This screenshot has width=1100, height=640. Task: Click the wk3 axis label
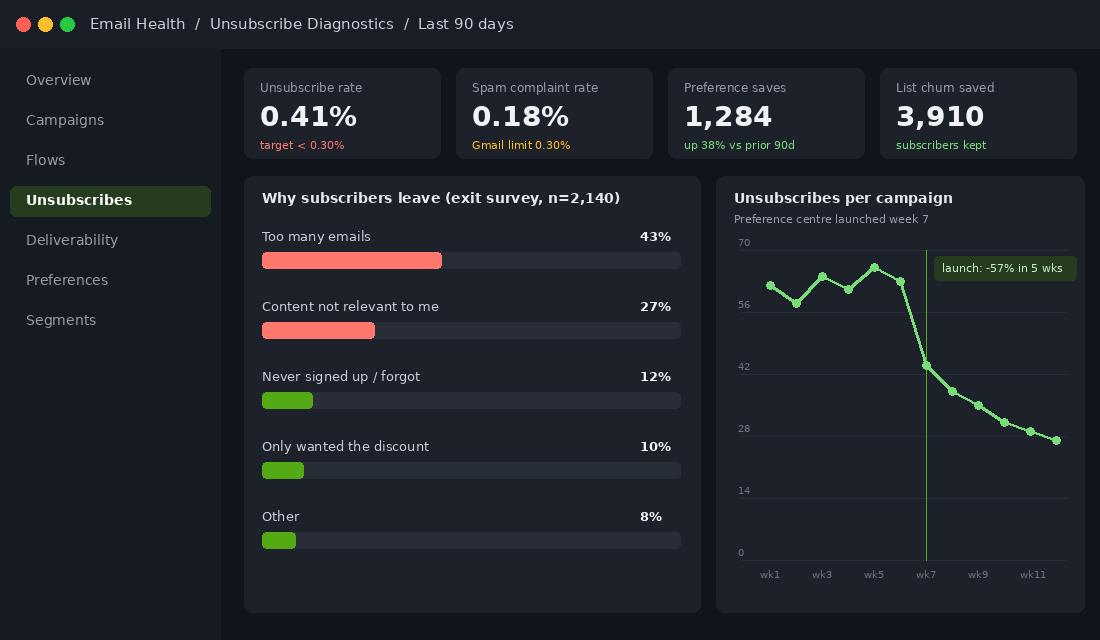[x=822, y=575]
